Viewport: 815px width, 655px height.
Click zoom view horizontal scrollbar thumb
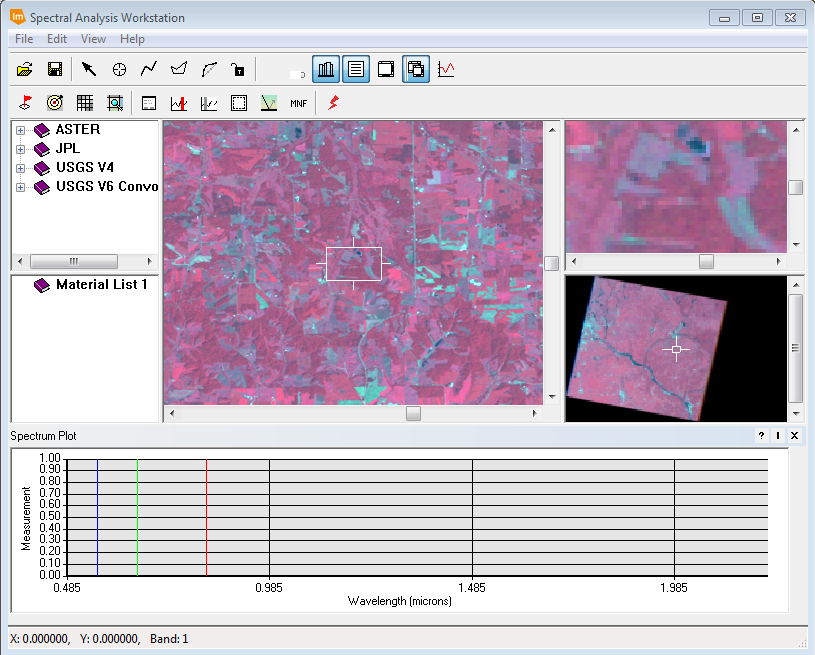(x=706, y=261)
